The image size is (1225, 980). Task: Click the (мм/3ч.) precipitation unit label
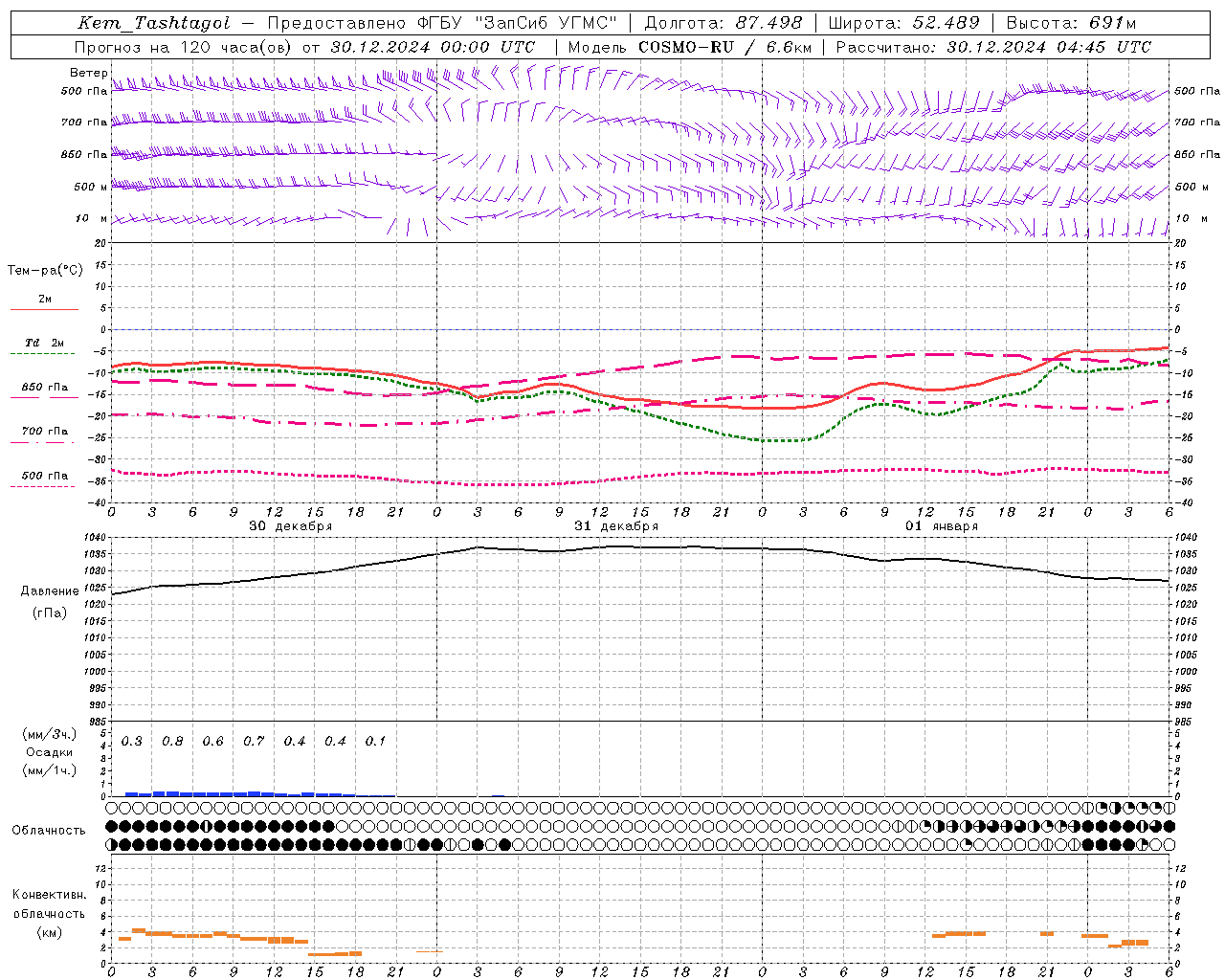coord(49,734)
